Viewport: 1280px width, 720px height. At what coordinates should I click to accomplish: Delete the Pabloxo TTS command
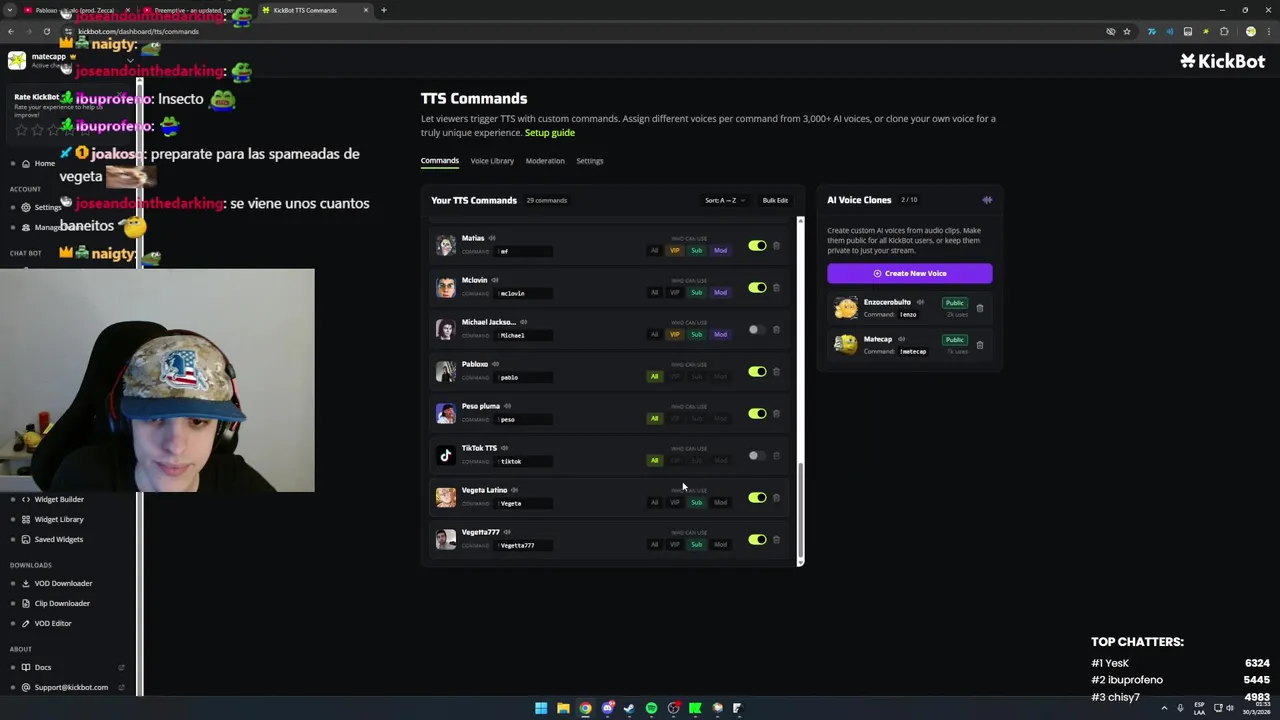click(x=776, y=372)
